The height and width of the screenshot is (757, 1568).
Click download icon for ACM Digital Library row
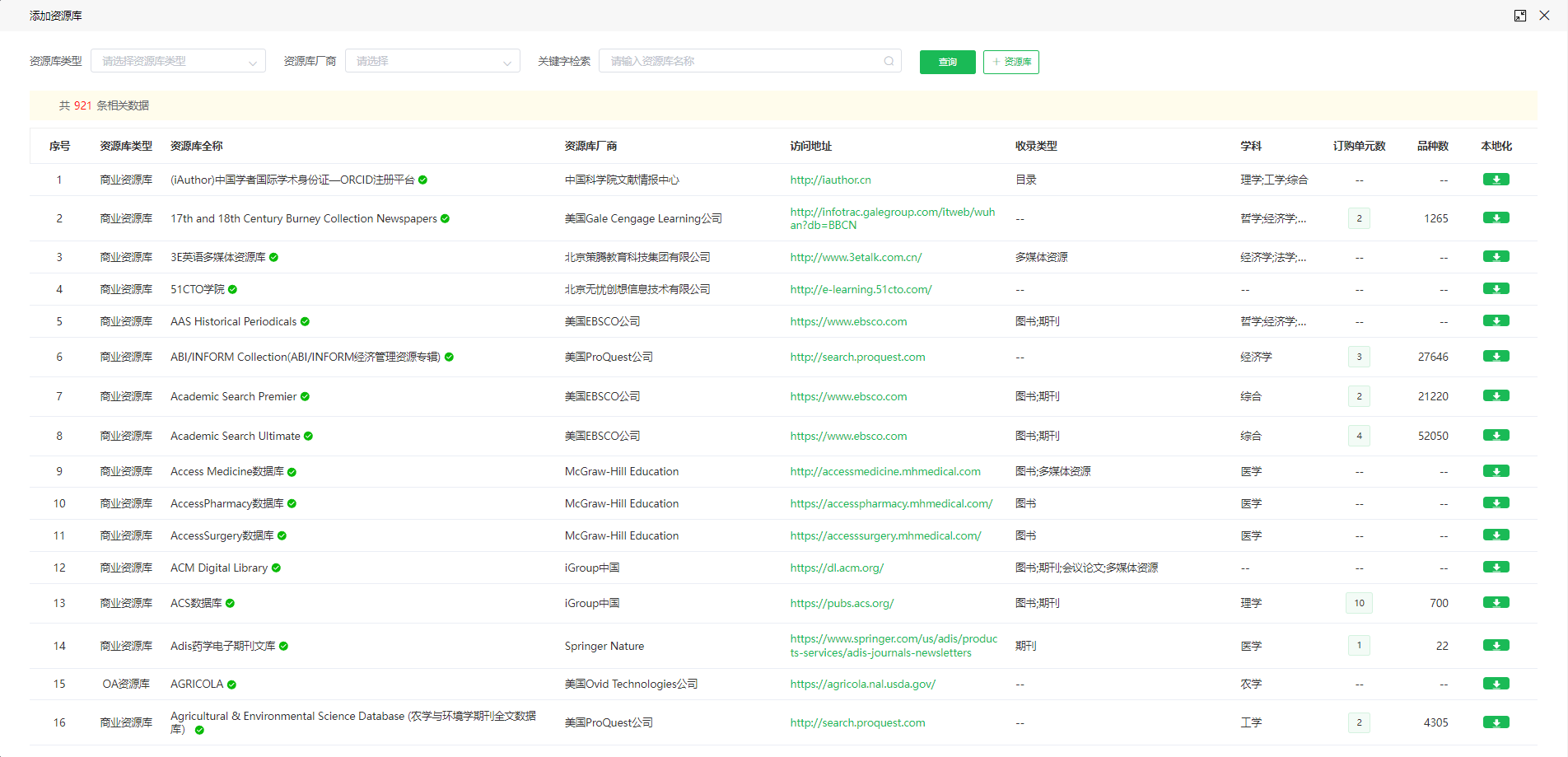click(1496, 568)
